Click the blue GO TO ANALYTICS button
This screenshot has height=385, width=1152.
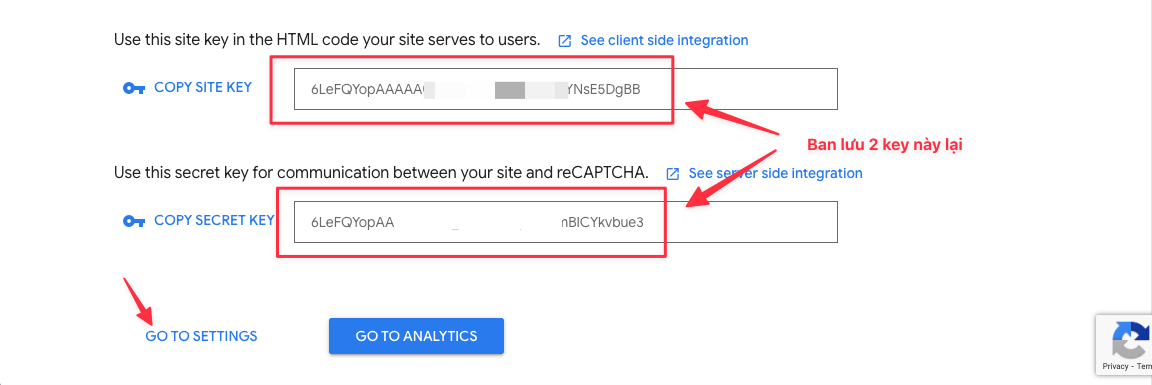point(417,336)
